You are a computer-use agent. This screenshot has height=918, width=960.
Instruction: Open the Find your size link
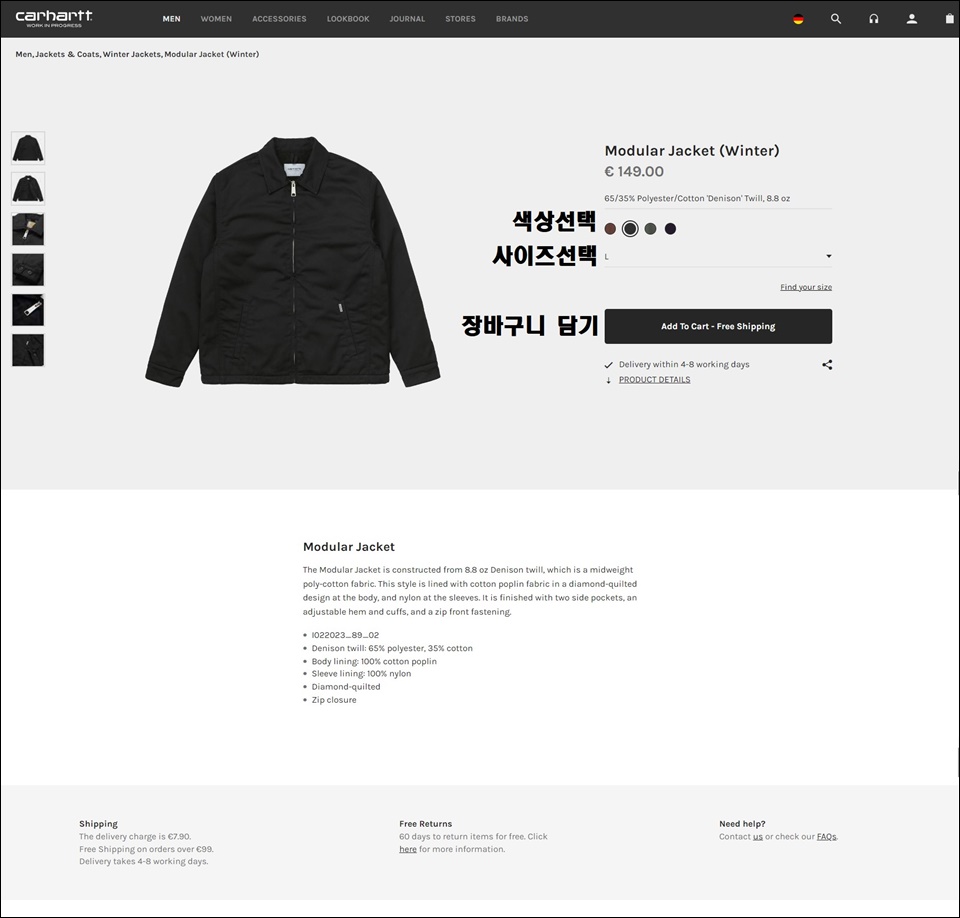tap(806, 287)
